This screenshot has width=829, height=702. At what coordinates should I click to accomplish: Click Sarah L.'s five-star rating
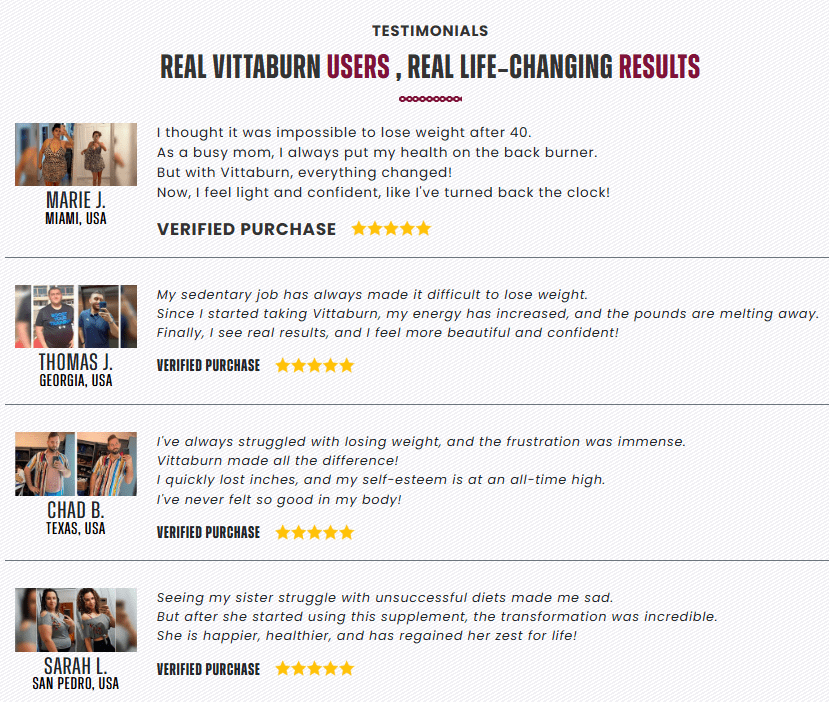tap(315, 669)
